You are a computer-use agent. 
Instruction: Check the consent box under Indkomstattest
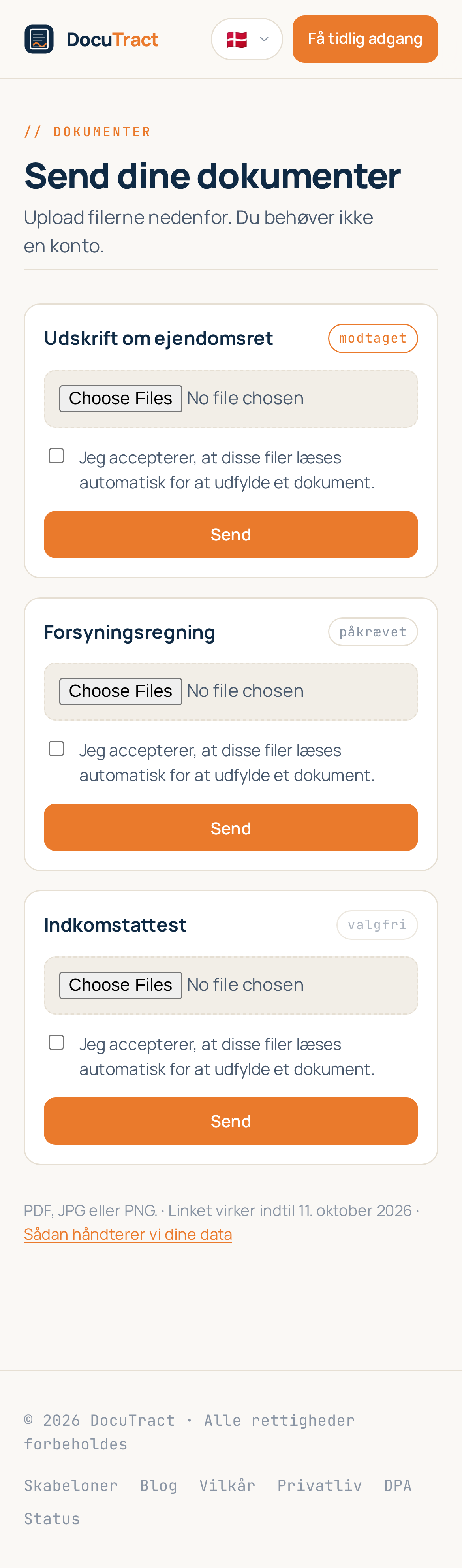click(56, 1043)
